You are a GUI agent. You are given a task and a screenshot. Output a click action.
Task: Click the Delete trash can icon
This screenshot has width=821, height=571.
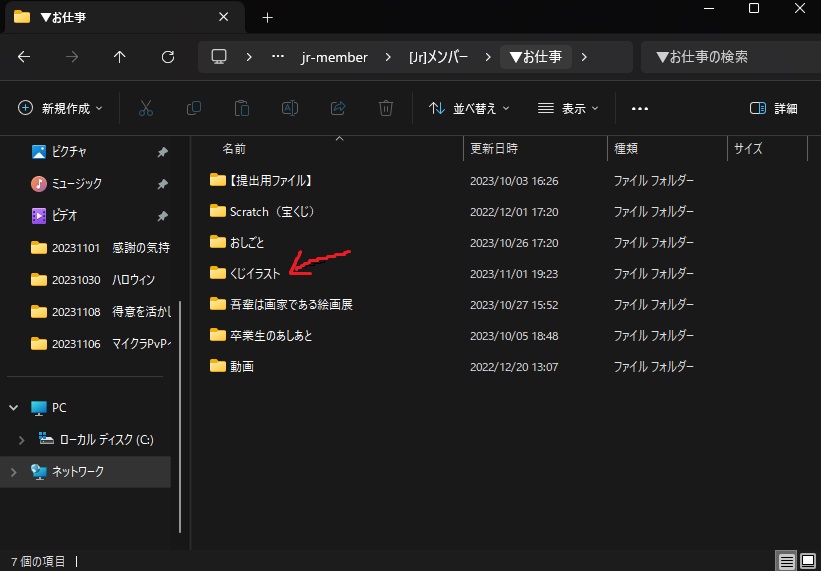tap(386, 108)
